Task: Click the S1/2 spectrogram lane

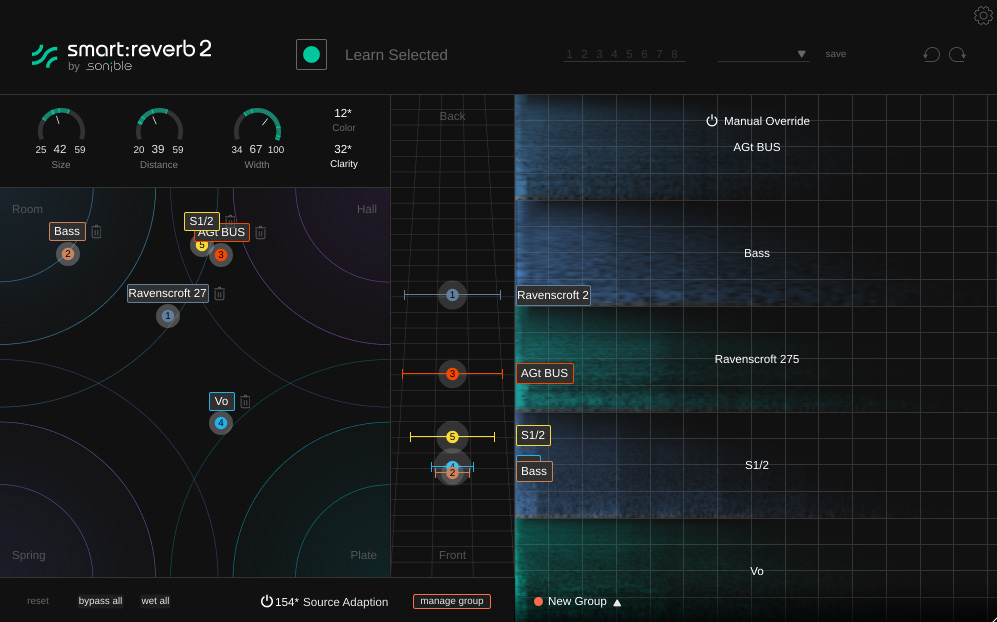Action: click(756, 466)
